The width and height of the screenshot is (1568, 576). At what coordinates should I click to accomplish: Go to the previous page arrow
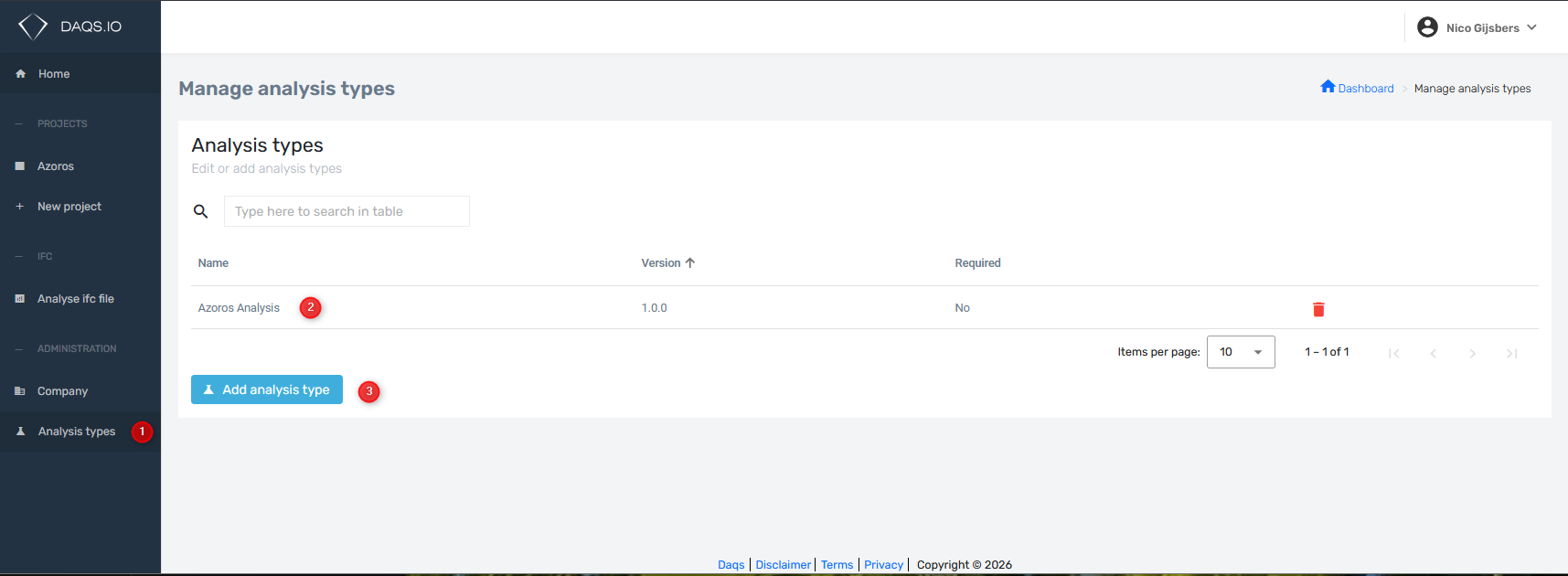1433,354
